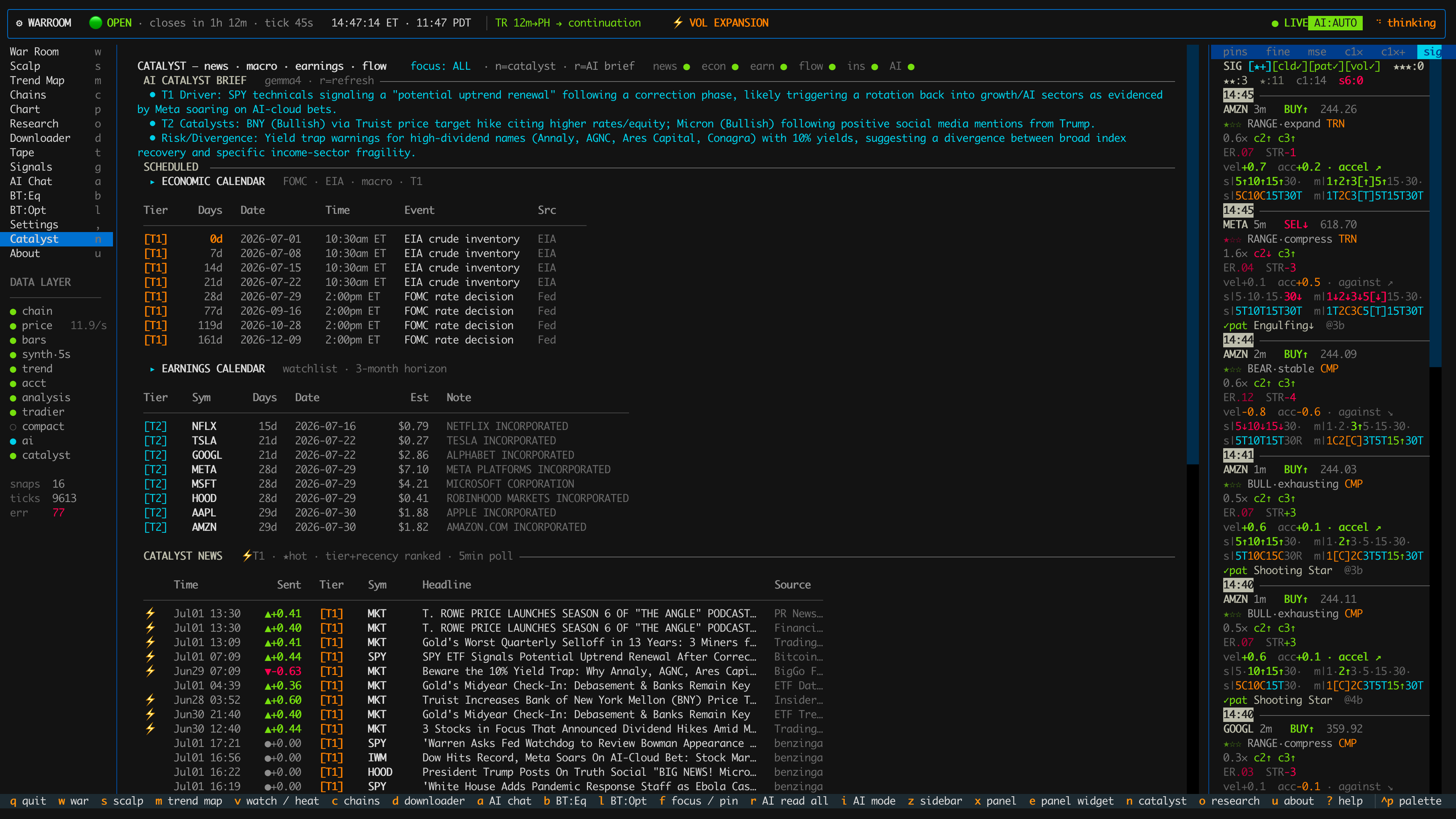Screen dimensions: 1456x819
Task: Switch to the sig tab
Action: (x=1430, y=52)
